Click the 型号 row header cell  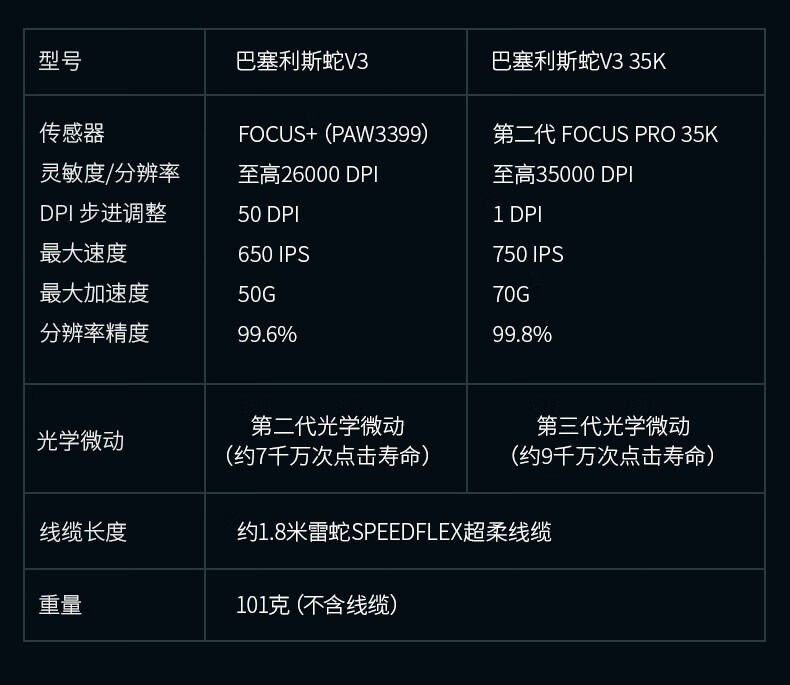(x=60, y=61)
